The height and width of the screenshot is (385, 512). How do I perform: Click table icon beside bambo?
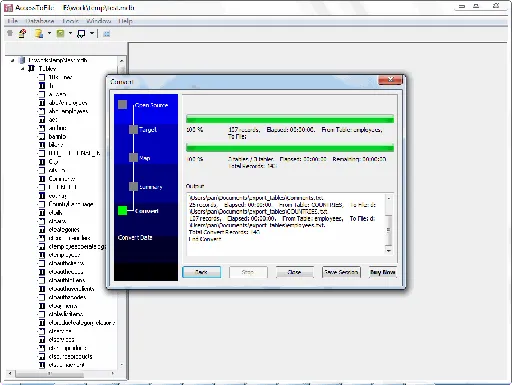tap(42, 136)
